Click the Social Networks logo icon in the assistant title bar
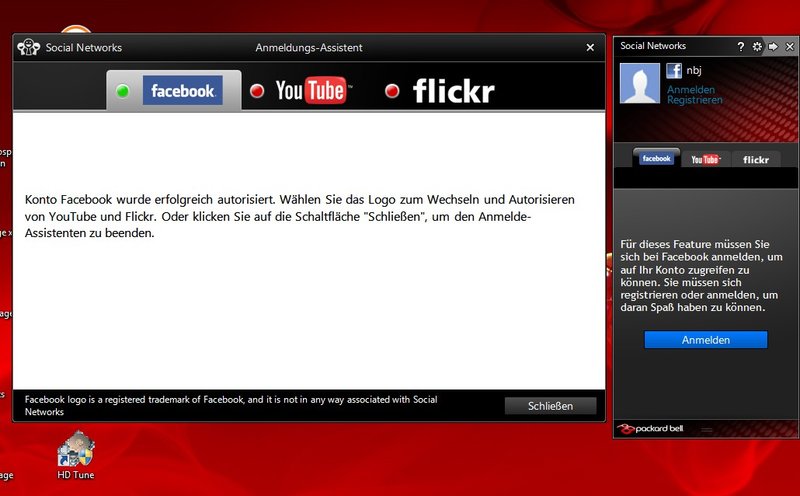This screenshot has width=800, height=496. click(29, 47)
